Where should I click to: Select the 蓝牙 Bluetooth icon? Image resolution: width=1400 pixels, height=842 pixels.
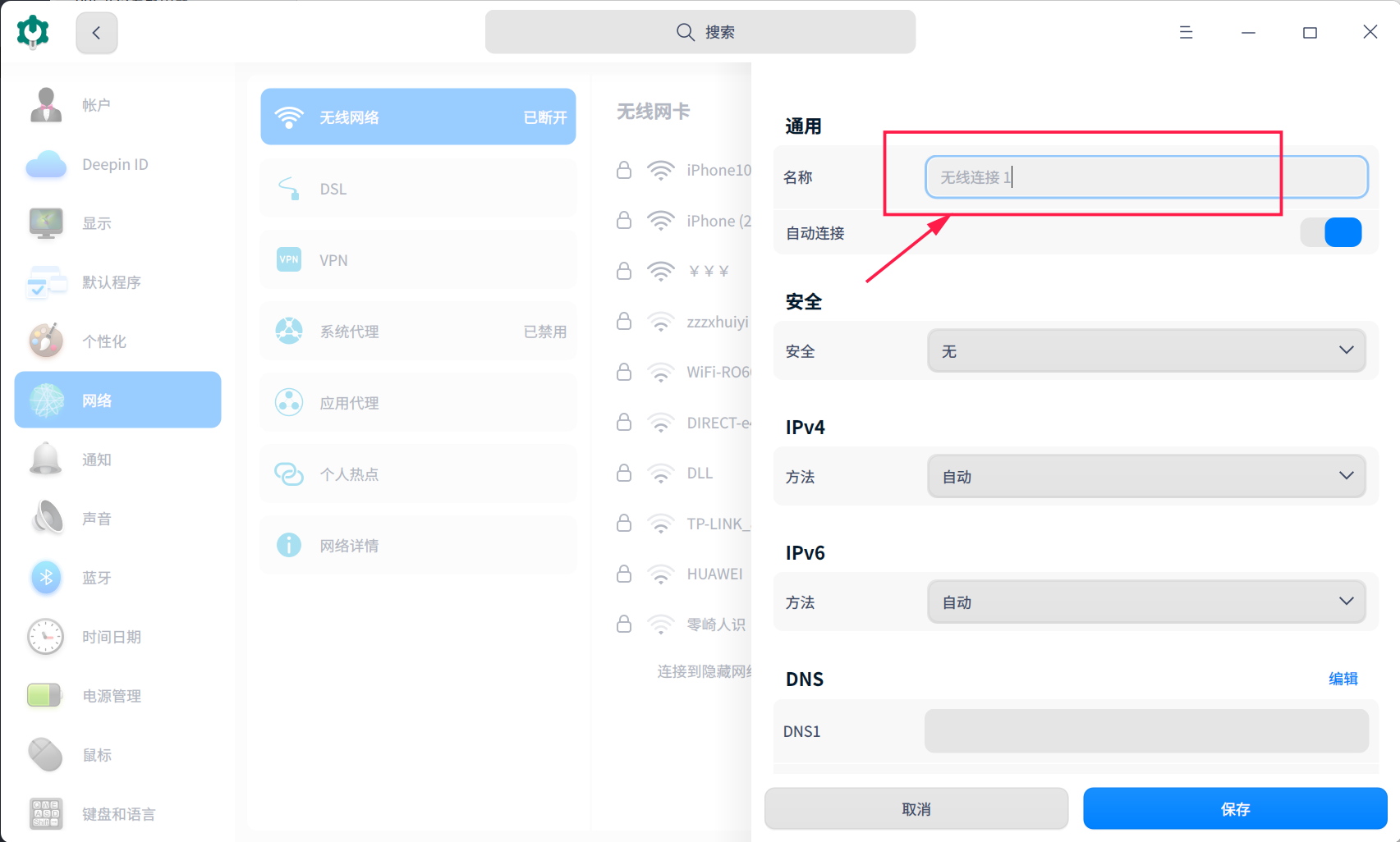46,578
